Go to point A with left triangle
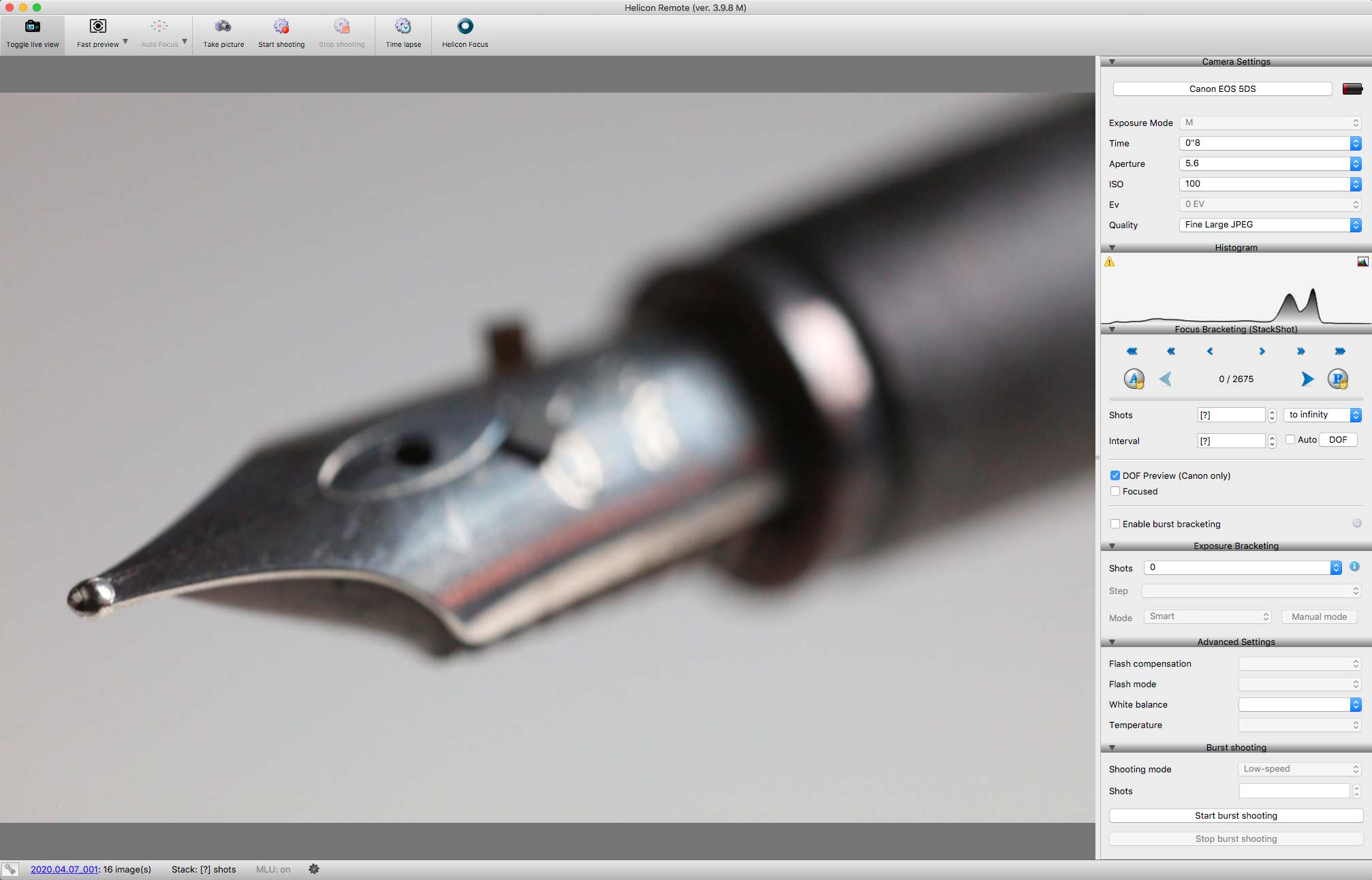This screenshot has width=1372, height=880. [1166, 379]
